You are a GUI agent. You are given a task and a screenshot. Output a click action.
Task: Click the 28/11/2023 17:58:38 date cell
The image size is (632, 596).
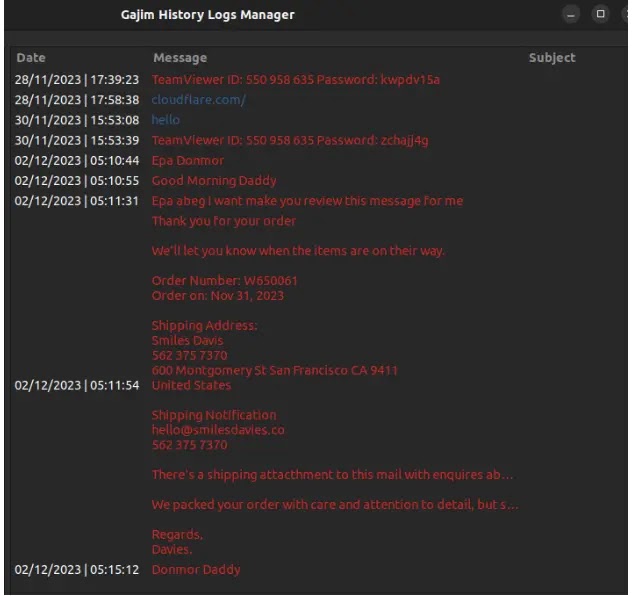(x=77, y=100)
